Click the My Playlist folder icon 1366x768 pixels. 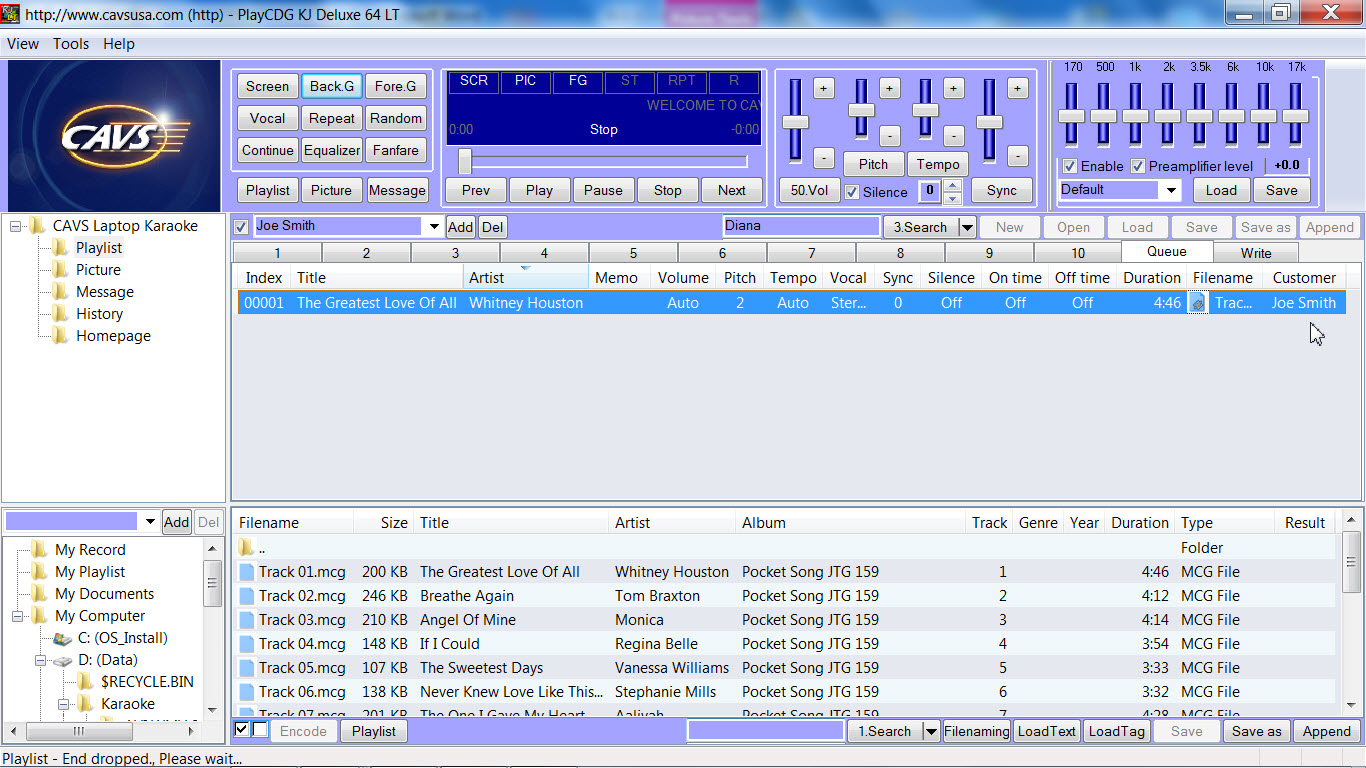pos(39,572)
